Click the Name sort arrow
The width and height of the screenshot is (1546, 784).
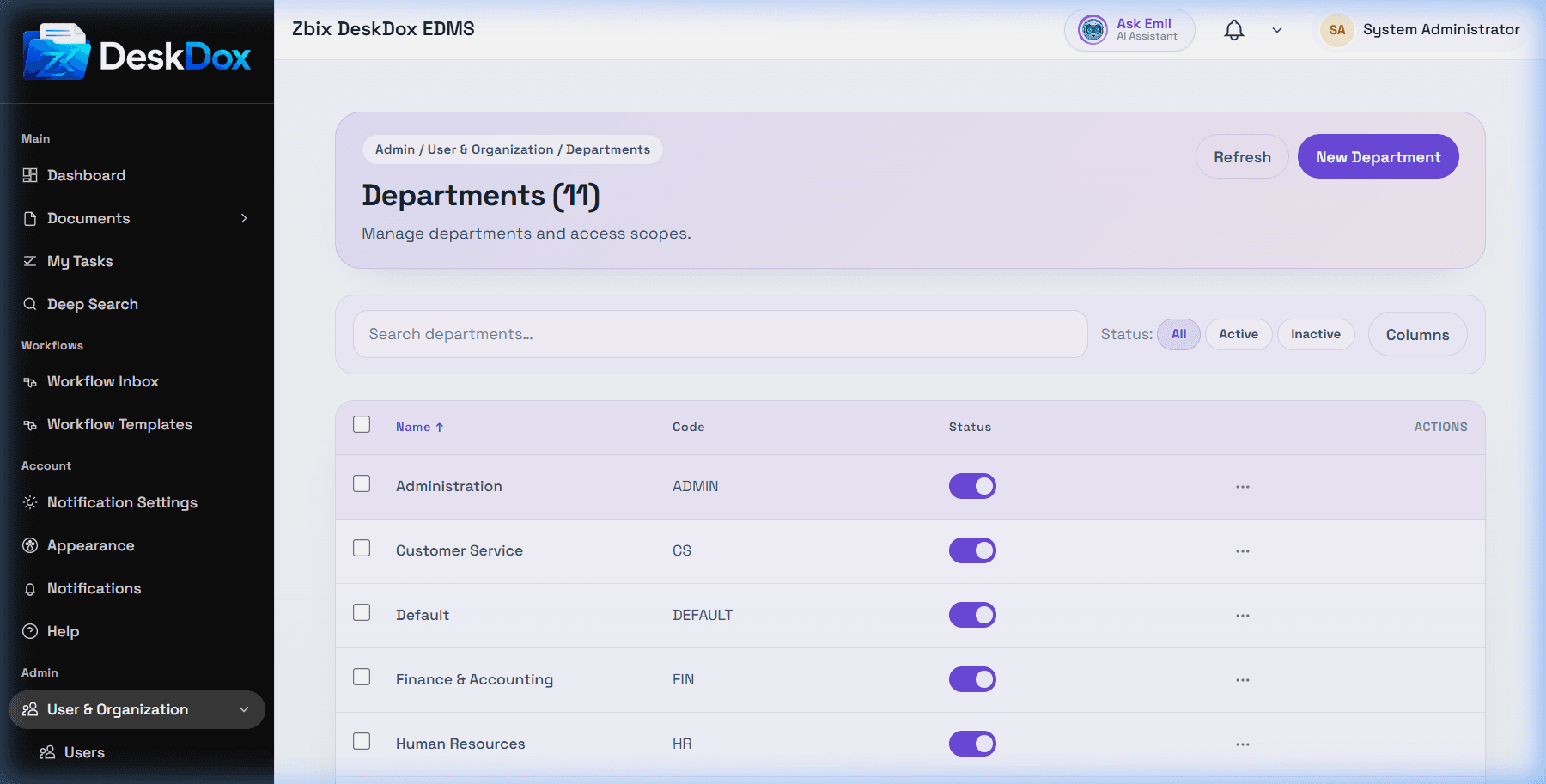440,427
